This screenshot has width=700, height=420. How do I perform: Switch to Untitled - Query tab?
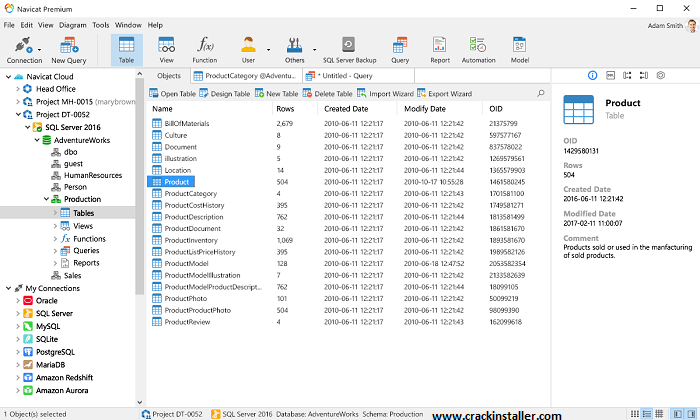358,76
